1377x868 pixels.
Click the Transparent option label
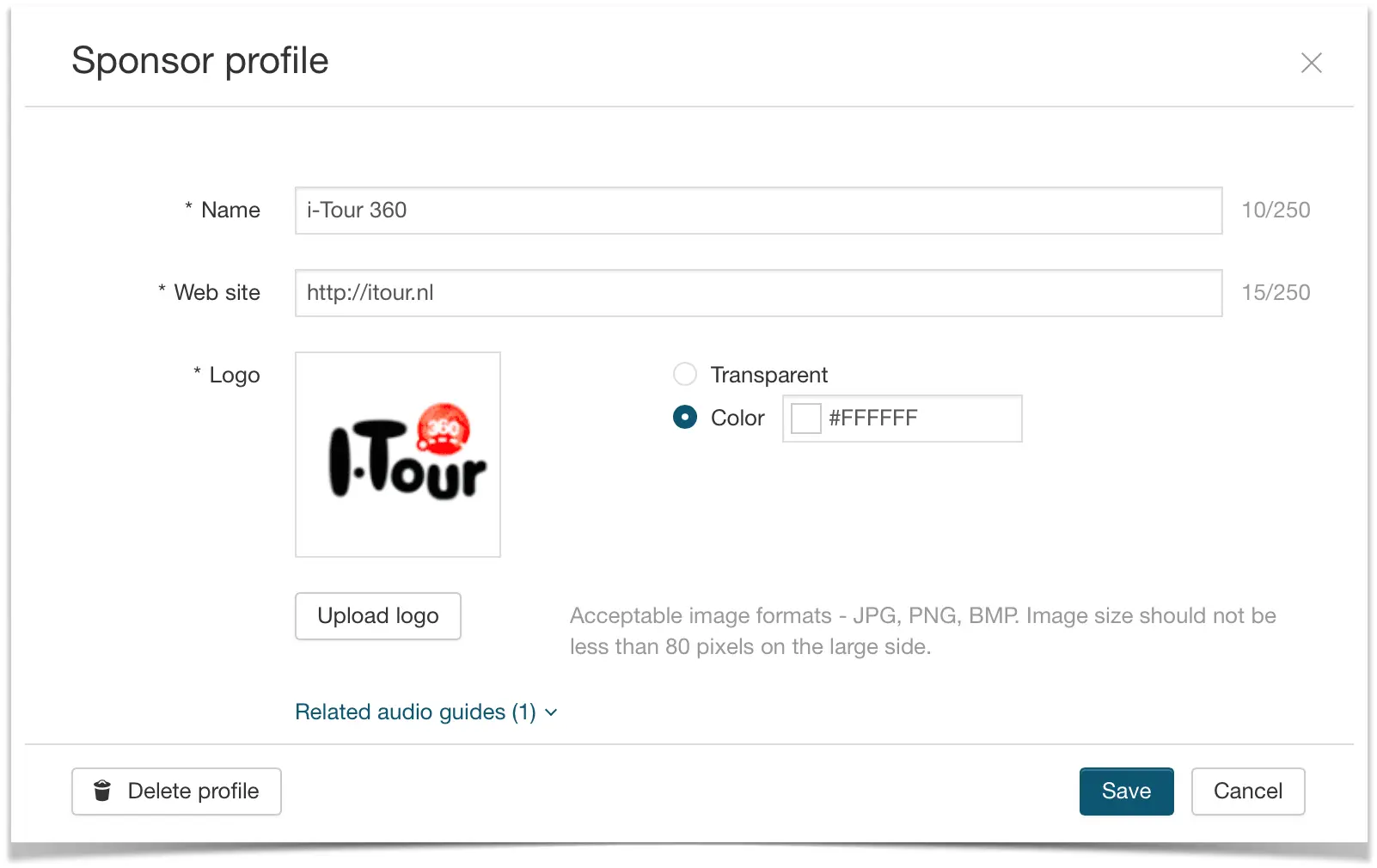pos(768,375)
